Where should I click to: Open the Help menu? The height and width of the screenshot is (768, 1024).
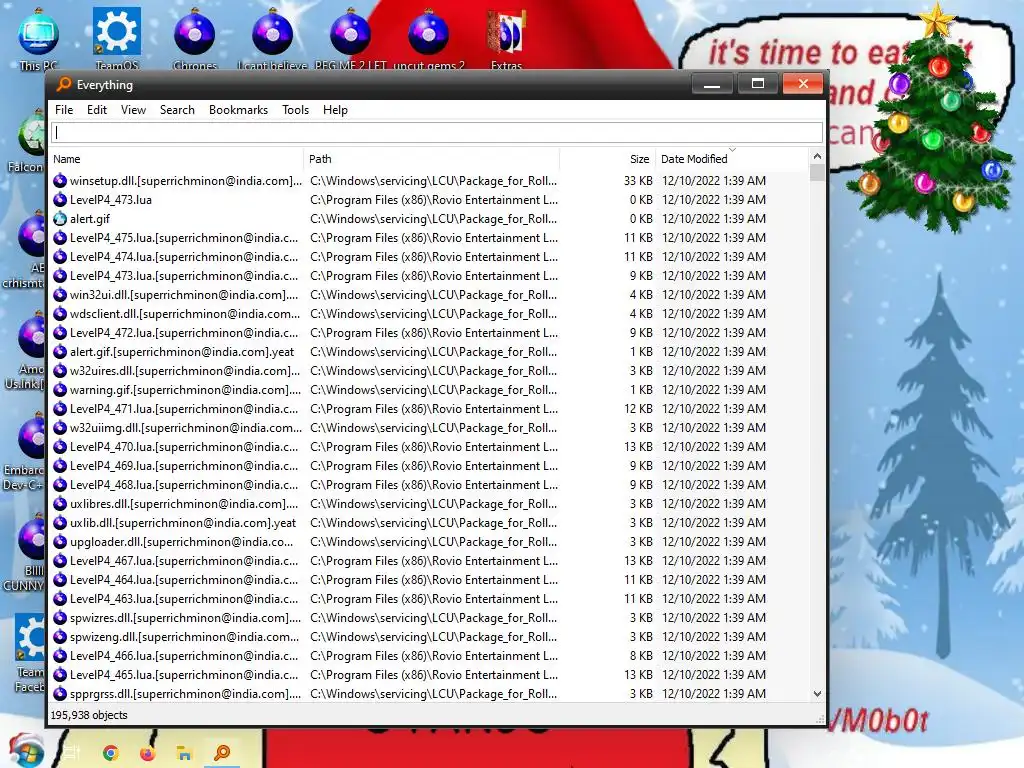335,110
